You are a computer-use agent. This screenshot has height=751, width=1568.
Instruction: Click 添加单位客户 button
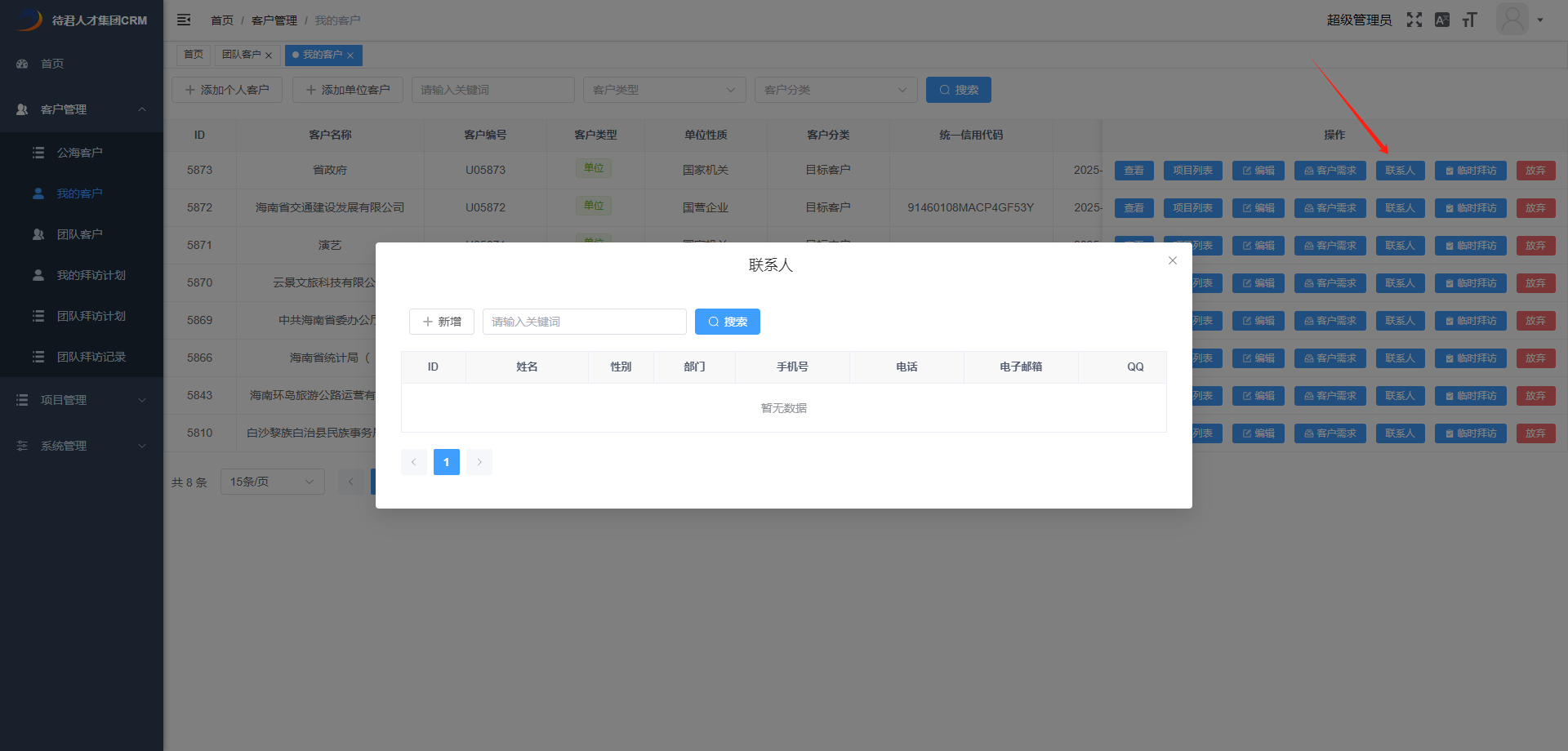(x=348, y=90)
